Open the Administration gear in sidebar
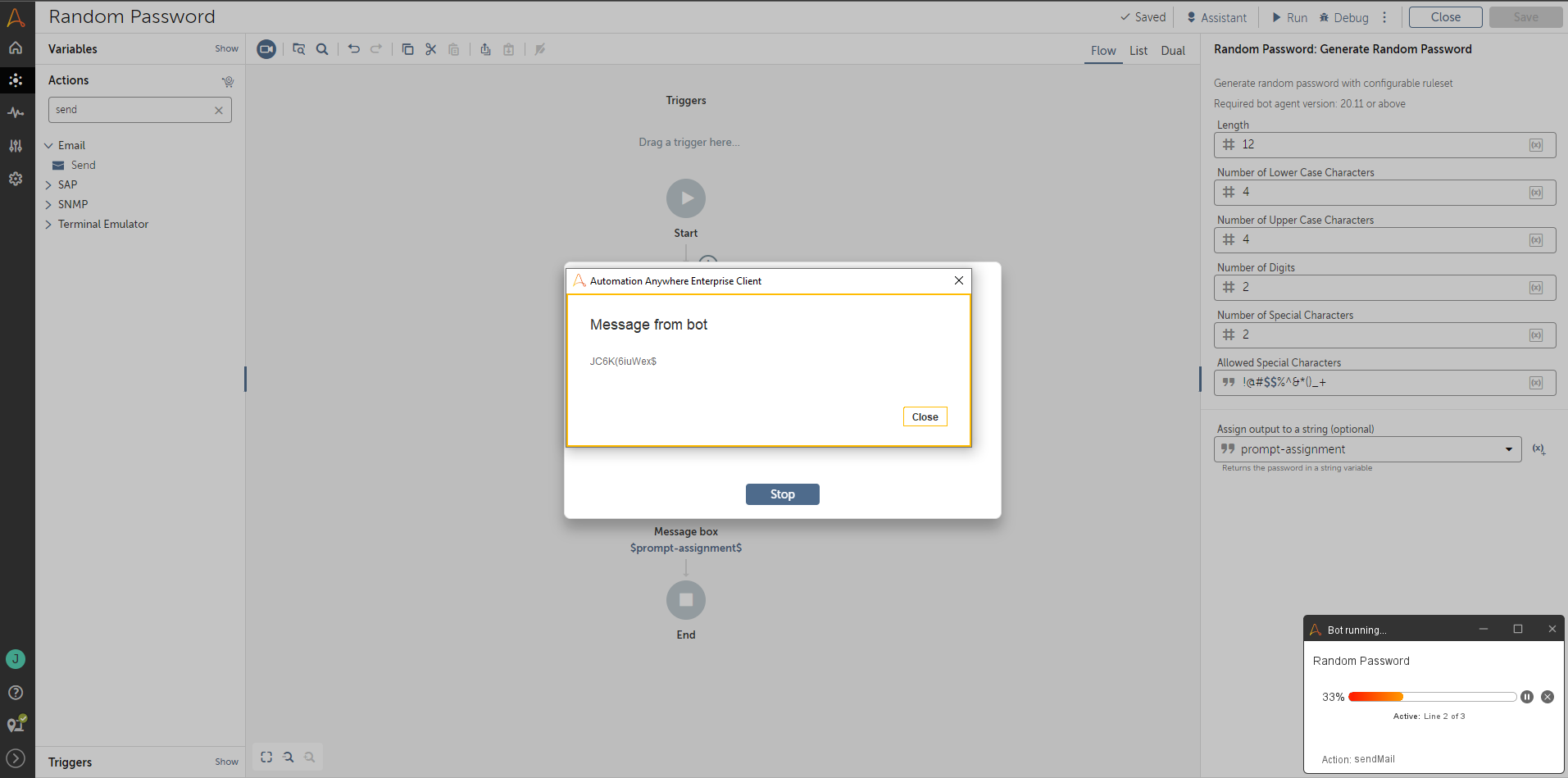 pyautogui.click(x=16, y=179)
